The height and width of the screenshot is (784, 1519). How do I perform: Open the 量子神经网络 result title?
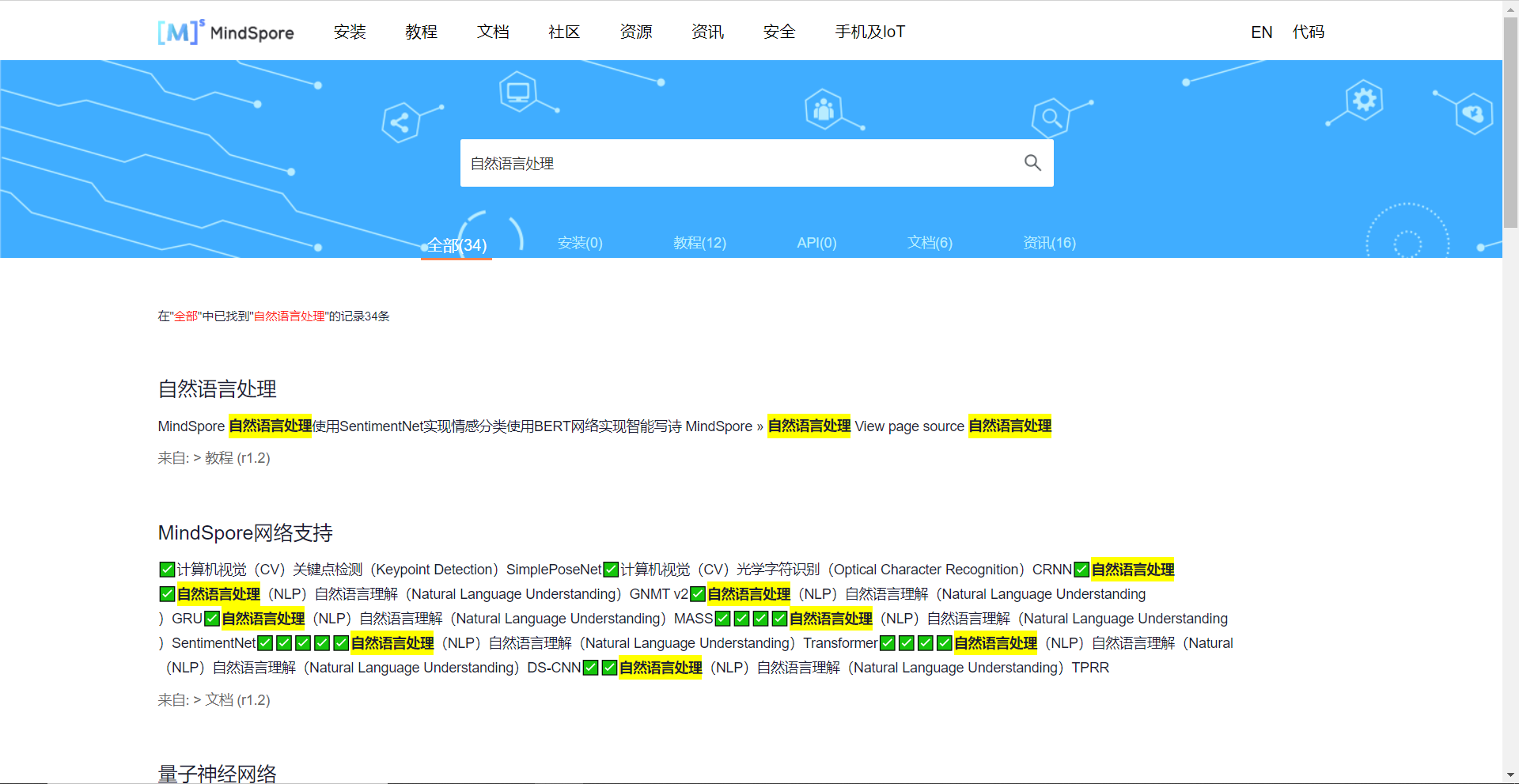click(x=218, y=773)
